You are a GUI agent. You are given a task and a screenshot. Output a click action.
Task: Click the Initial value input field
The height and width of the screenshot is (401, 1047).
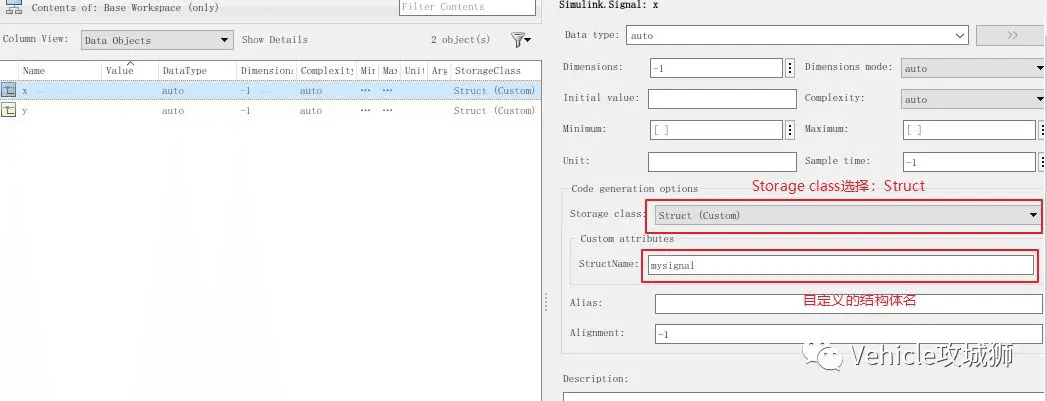click(x=722, y=99)
